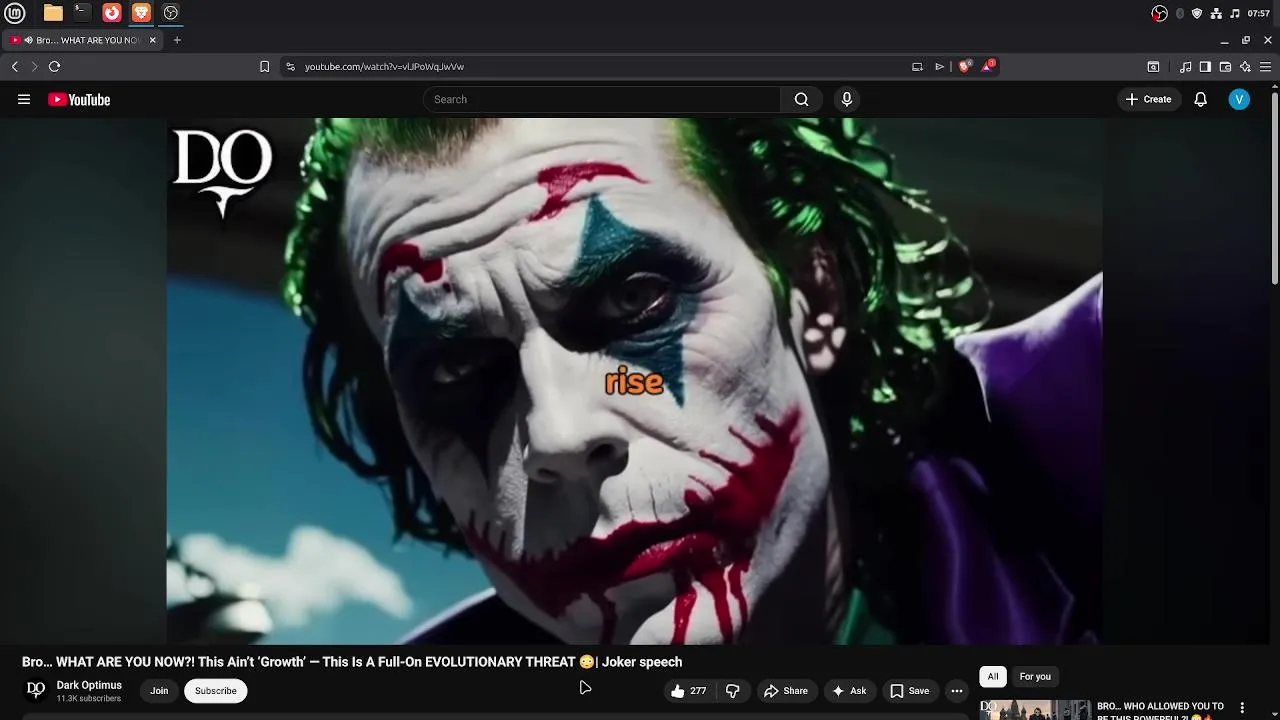
Task: Open recommended video thumbnail in sidebar
Action: [x=1035, y=710]
